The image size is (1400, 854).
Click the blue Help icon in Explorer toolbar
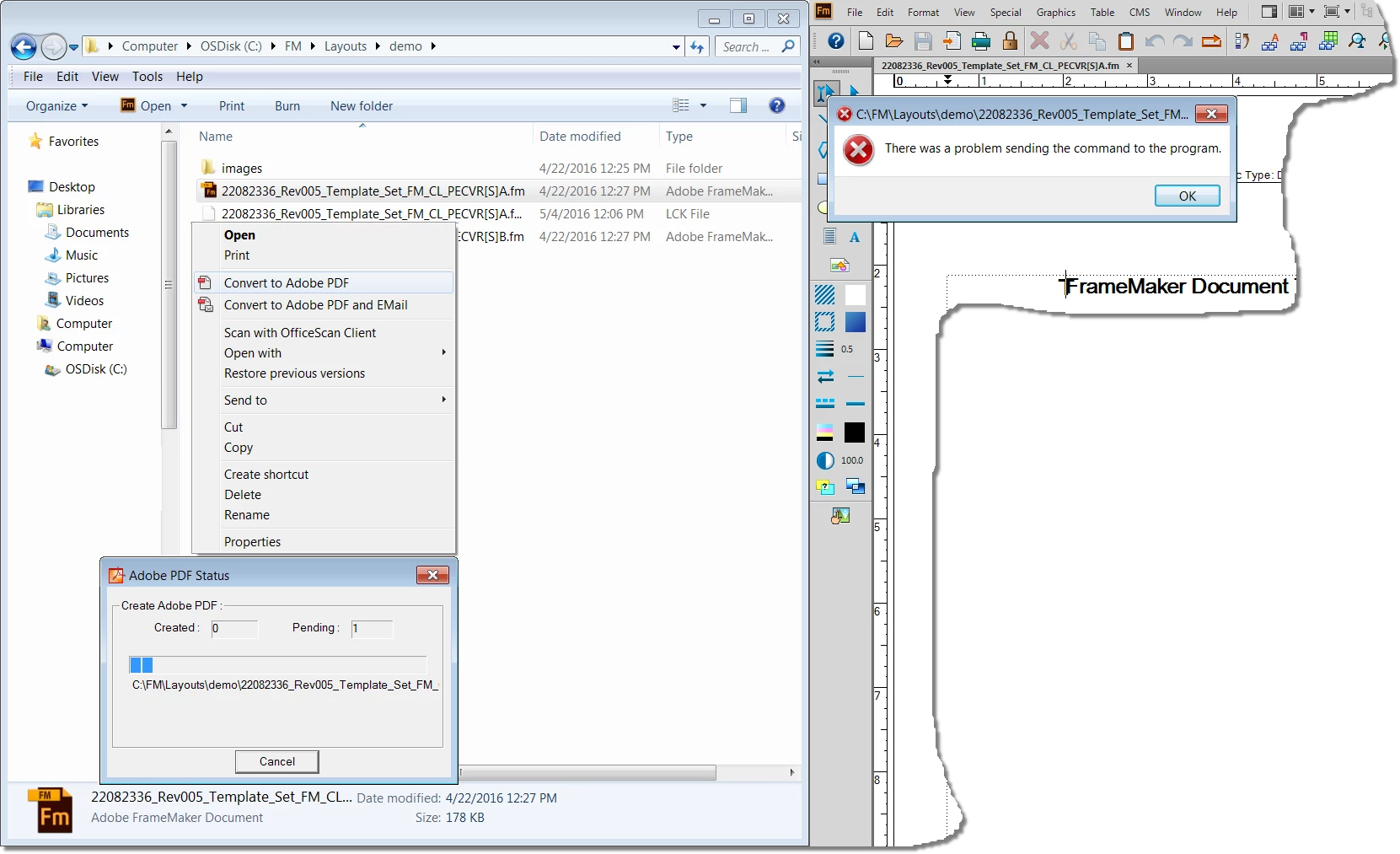click(777, 105)
